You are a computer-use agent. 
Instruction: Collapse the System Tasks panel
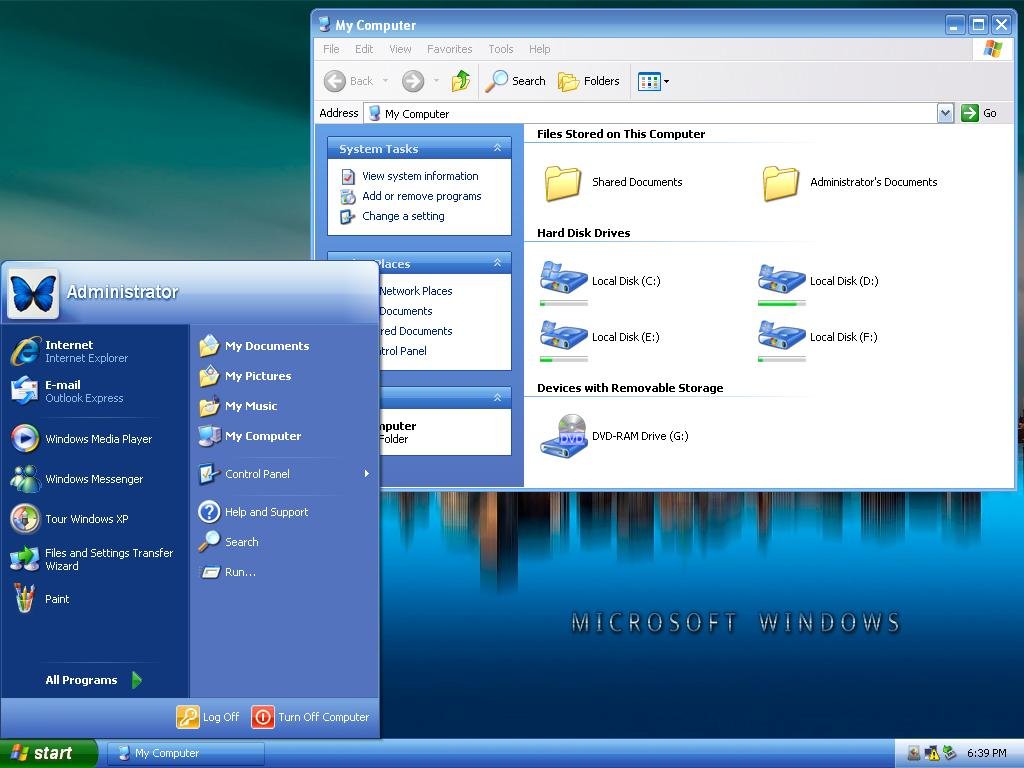pos(497,148)
